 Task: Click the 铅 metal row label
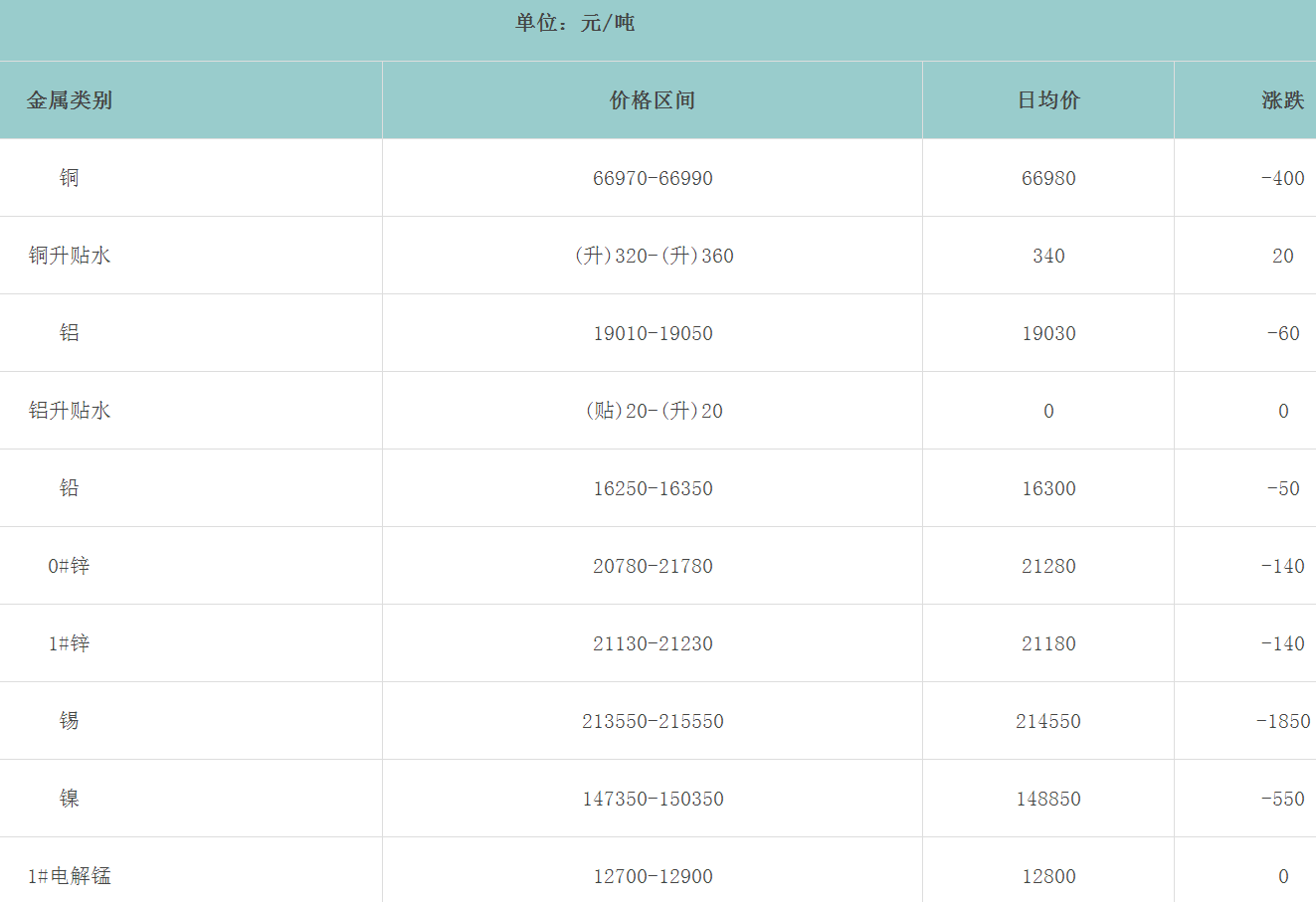(x=69, y=488)
